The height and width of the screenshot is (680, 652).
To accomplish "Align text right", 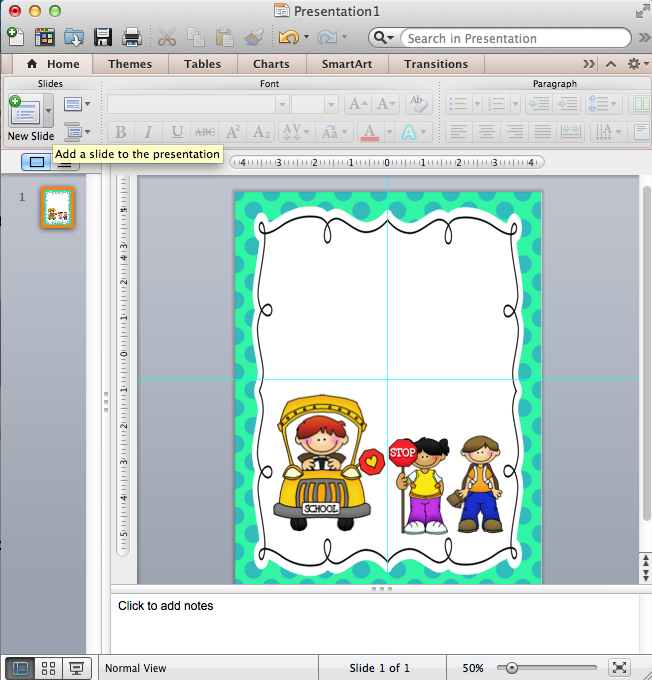I will pyautogui.click(x=514, y=132).
